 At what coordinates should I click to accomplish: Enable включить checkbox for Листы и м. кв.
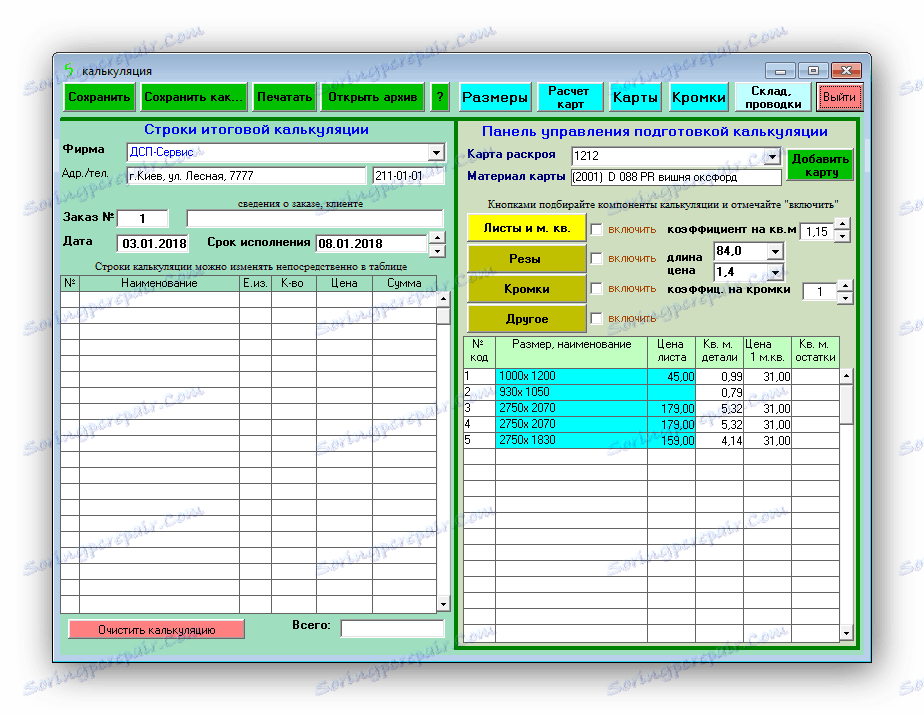[x=596, y=229]
